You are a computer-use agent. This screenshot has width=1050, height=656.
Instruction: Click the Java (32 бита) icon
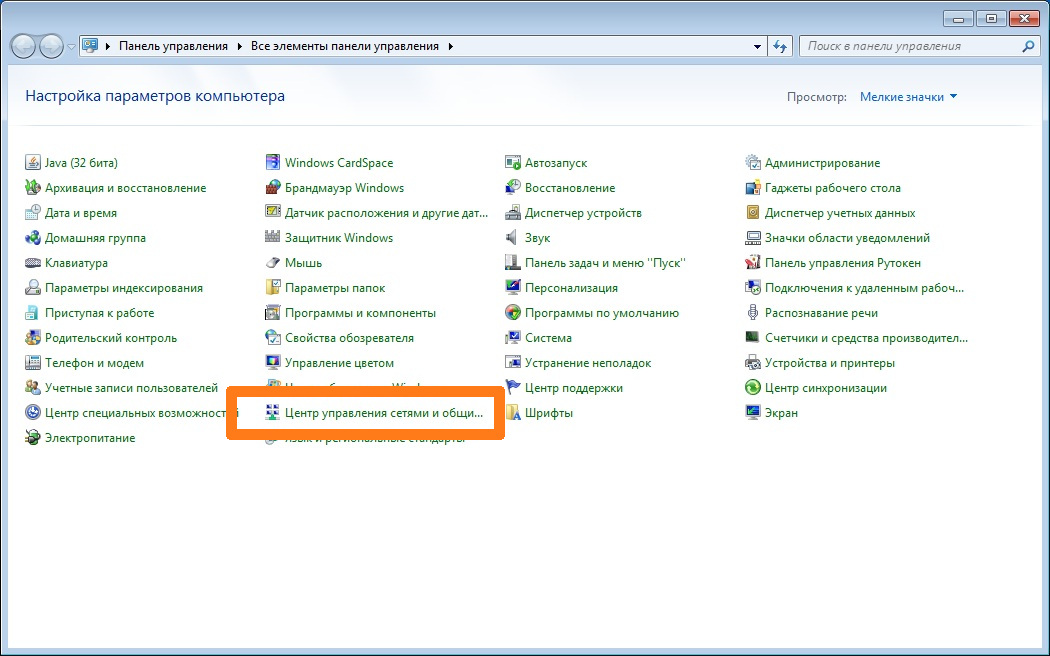coord(33,163)
